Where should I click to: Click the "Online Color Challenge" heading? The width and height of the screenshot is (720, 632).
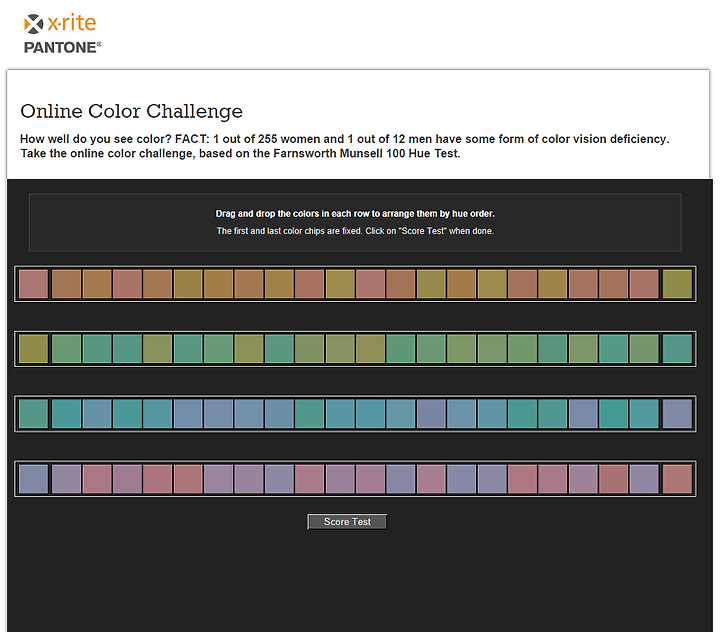click(x=131, y=111)
